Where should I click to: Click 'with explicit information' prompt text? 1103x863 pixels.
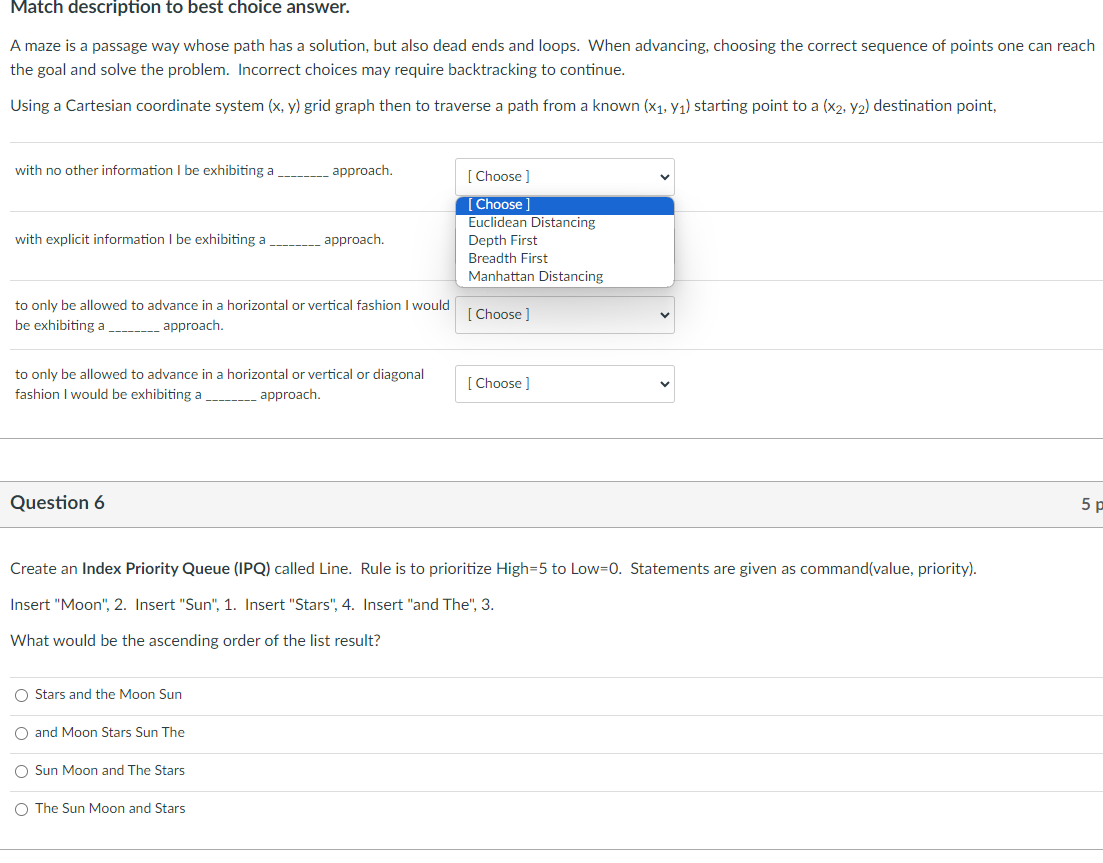pyautogui.click(x=200, y=240)
